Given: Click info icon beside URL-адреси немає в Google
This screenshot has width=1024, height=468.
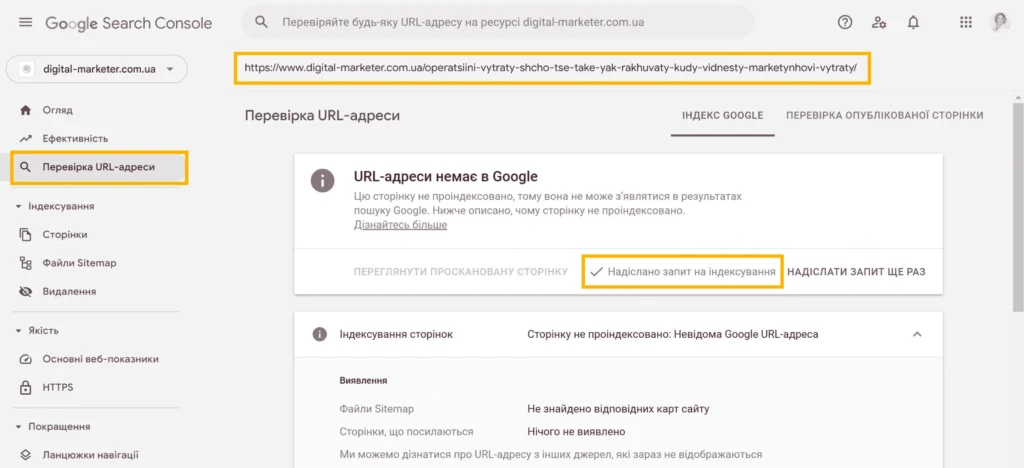Looking at the screenshot, I should [323, 181].
